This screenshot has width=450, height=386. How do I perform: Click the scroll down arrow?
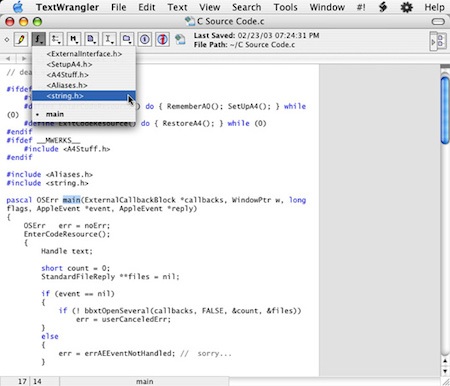[x=445, y=371]
